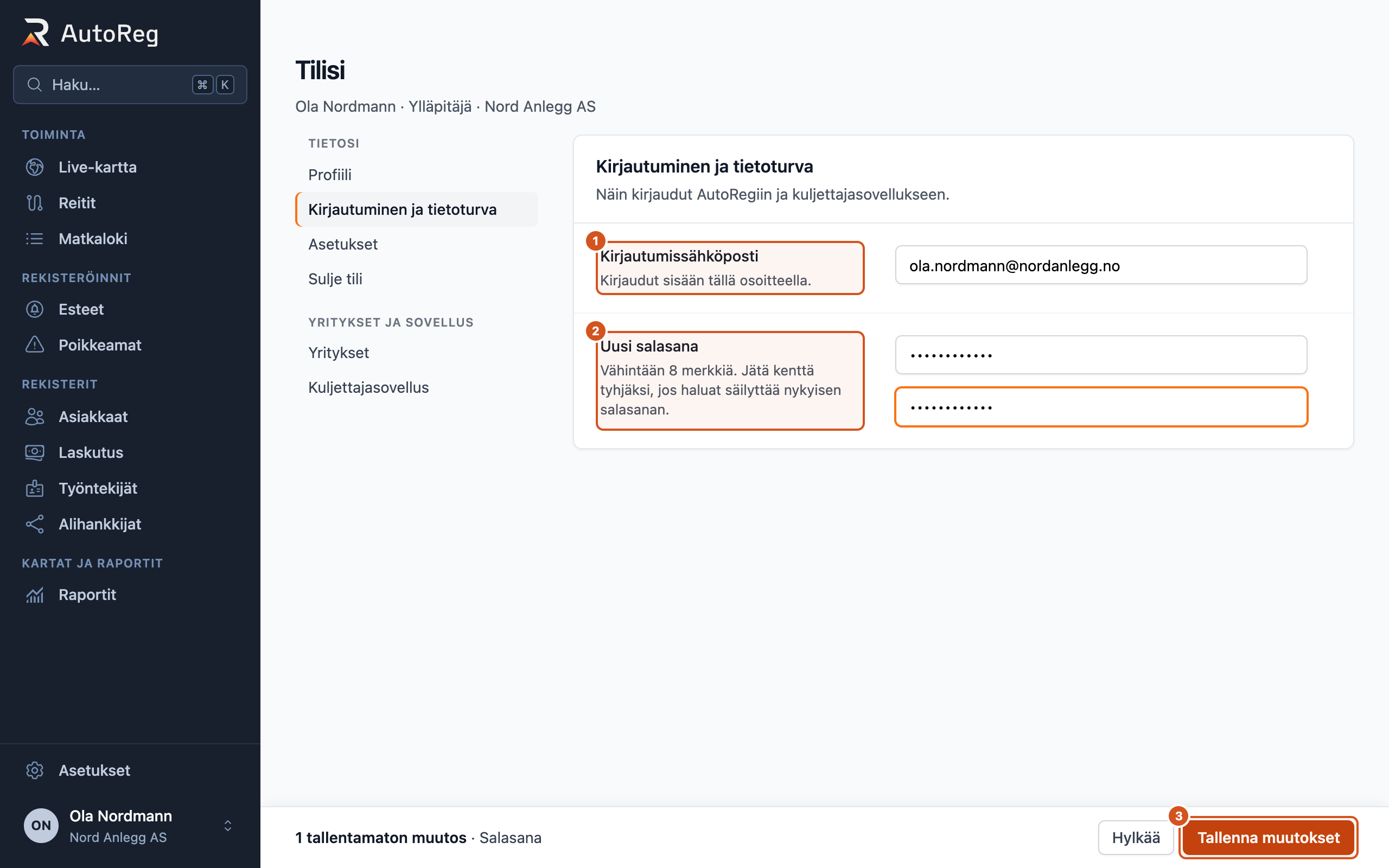This screenshot has width=1389, height=868.
Task: Click the Asiakkaat people icon
Action: [x=34, y=417]
